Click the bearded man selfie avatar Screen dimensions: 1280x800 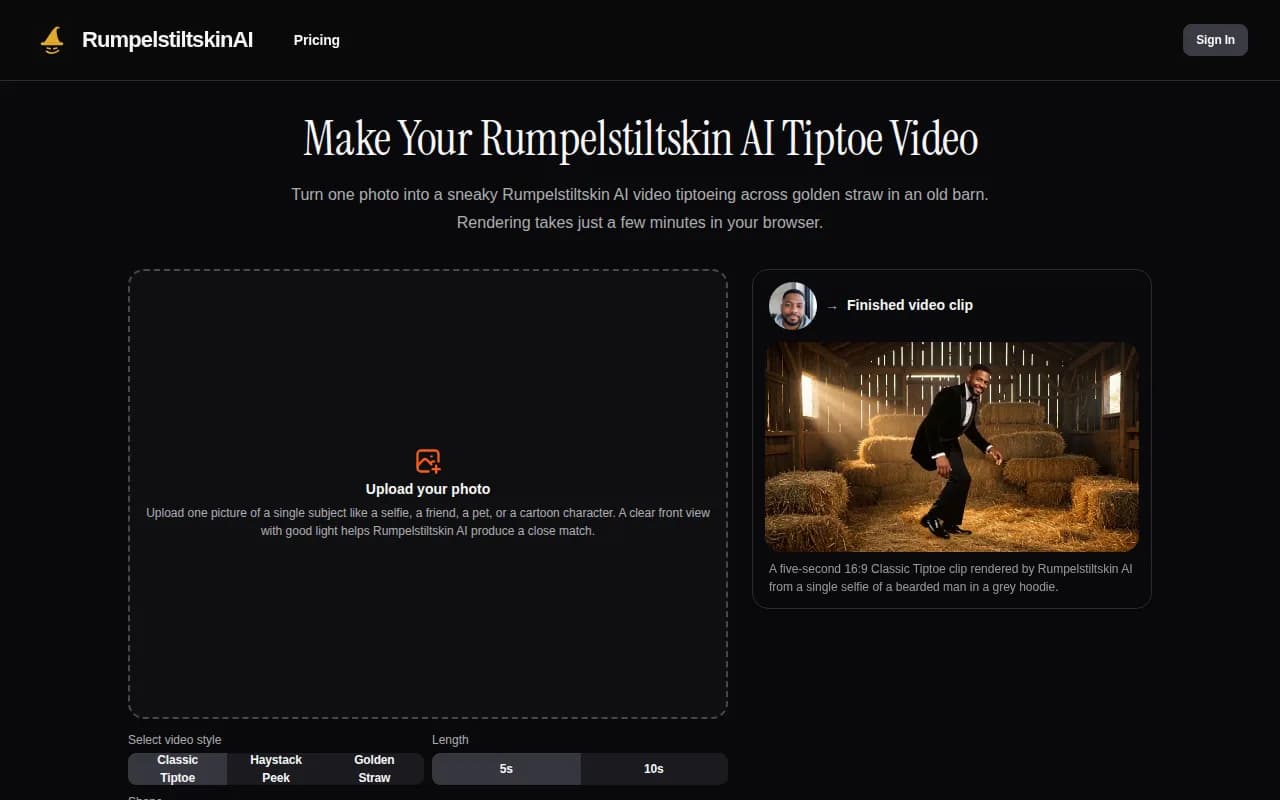tap(793, 306)
